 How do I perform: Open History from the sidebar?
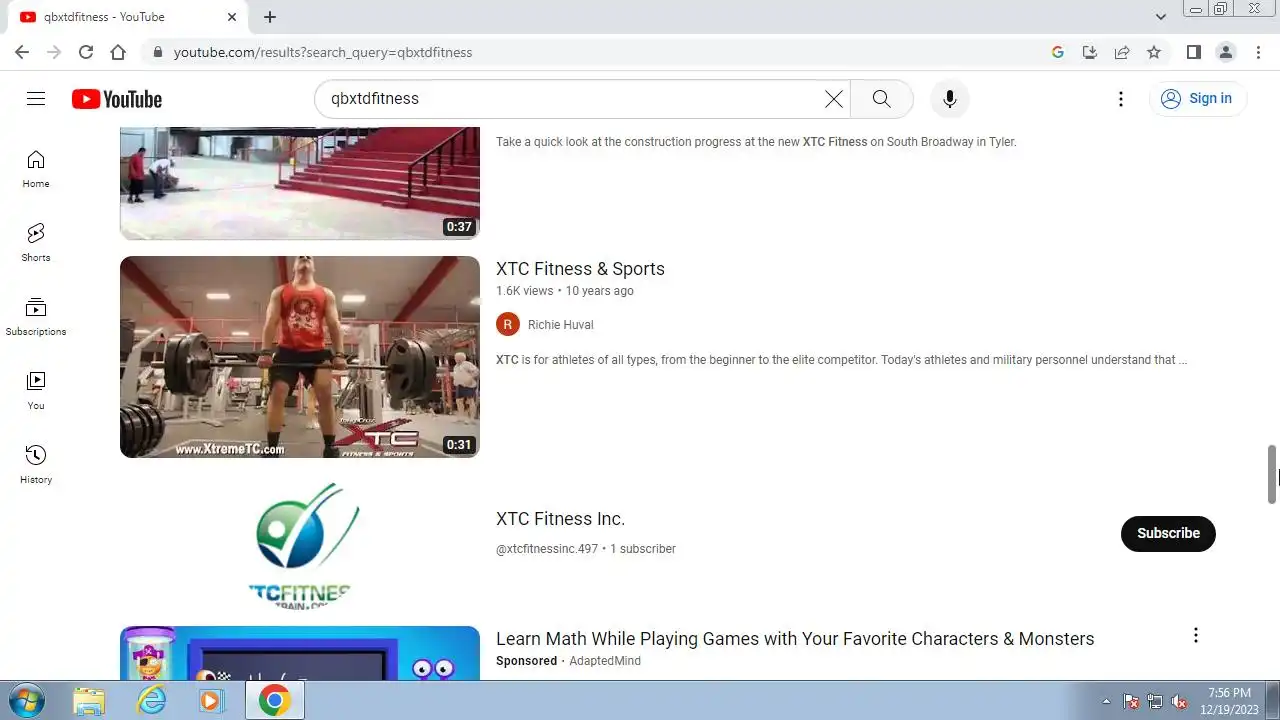click(36, 465)
